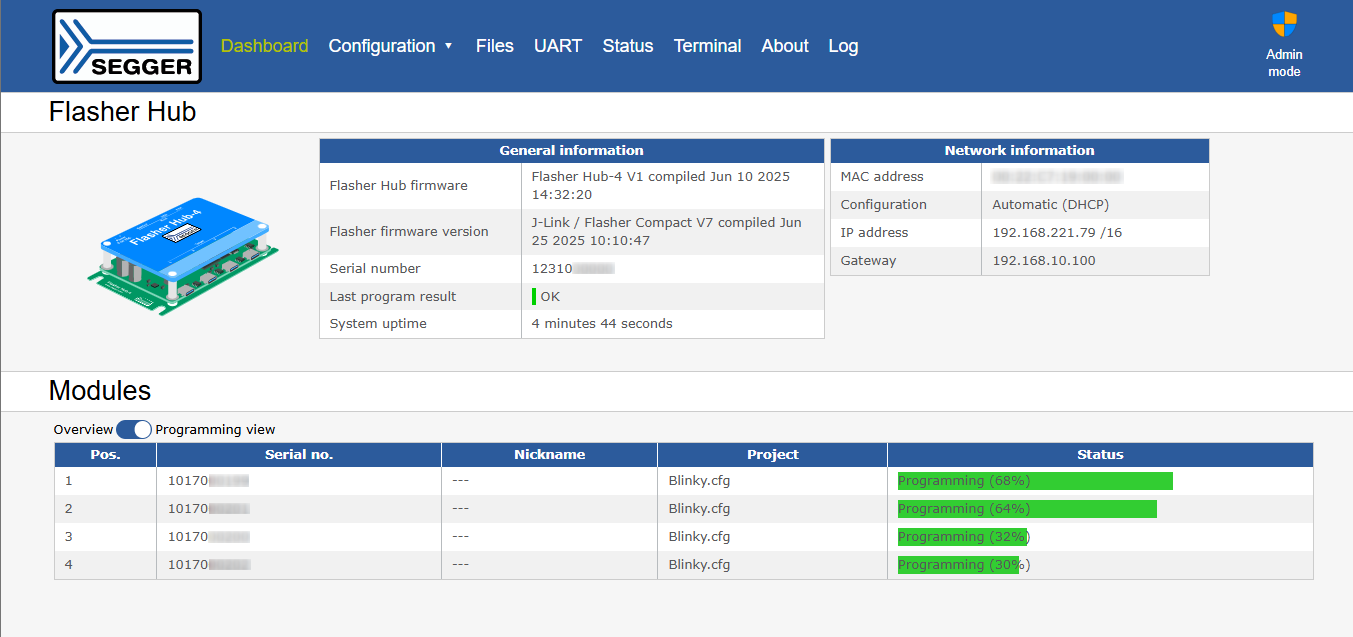Click module 1 programming progress bar (68%)
This screenshot has width=1353, height=637.
1035,481
